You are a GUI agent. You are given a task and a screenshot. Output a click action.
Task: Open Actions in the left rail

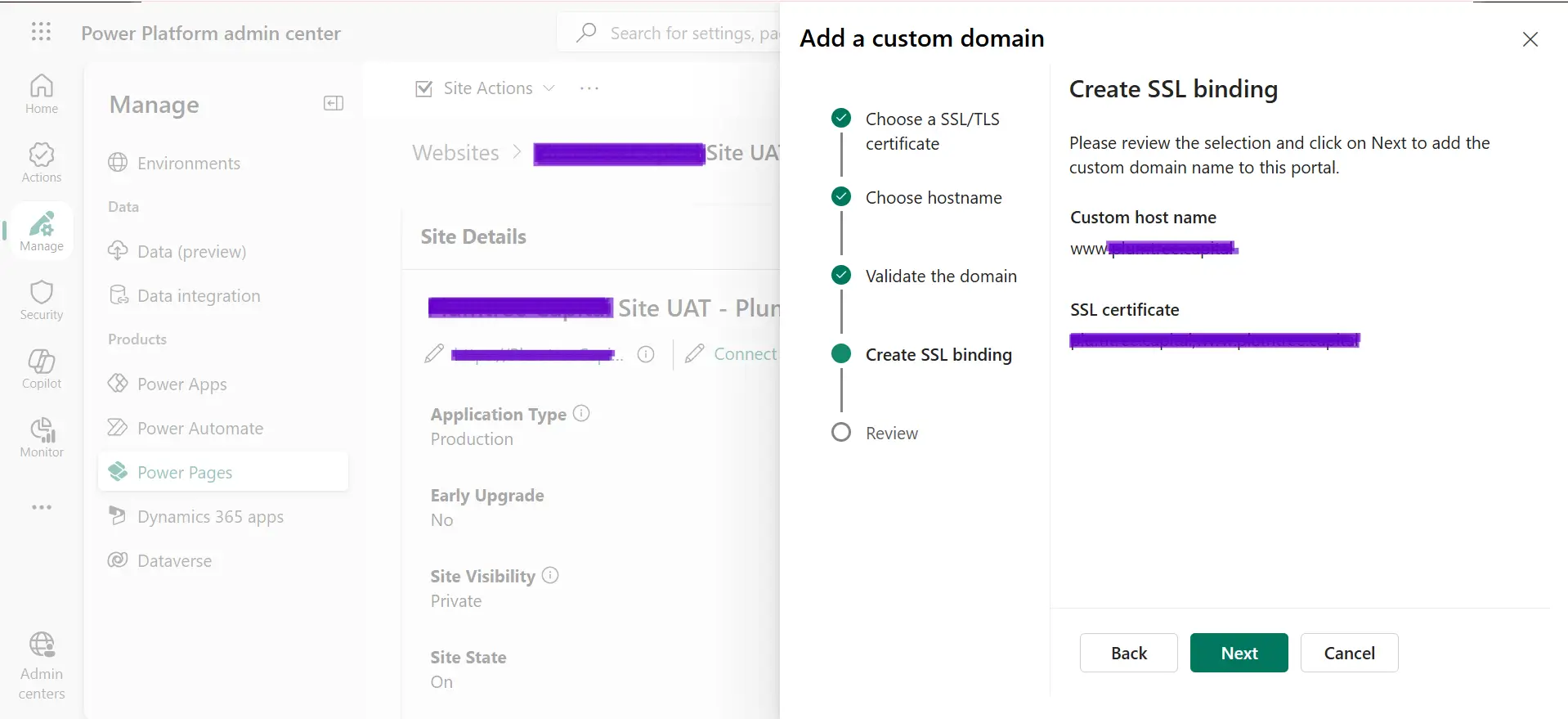pyautogui.click(x=42, y=163)
